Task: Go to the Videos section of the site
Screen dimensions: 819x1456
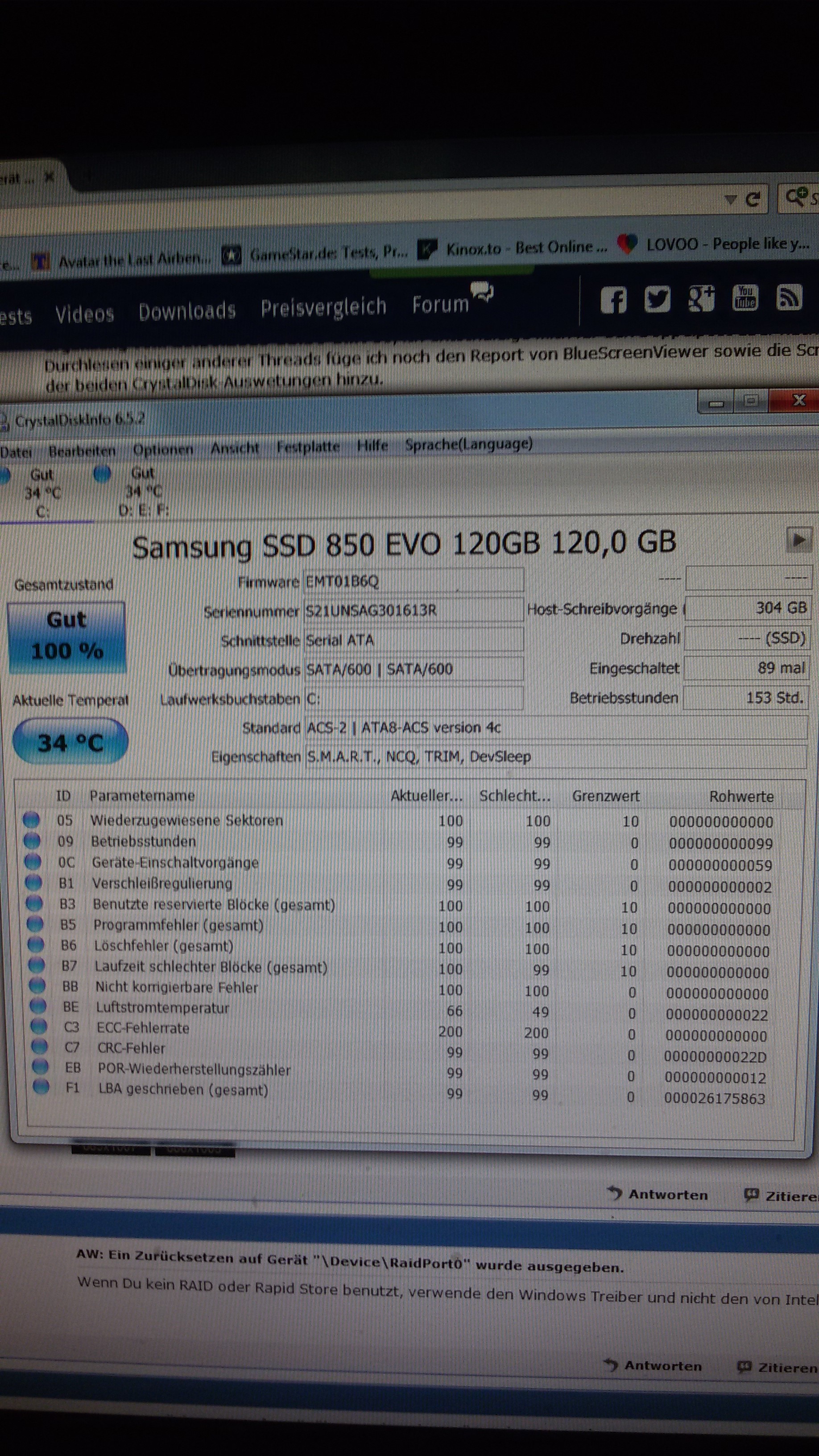Action: click(x=85, y=314)
